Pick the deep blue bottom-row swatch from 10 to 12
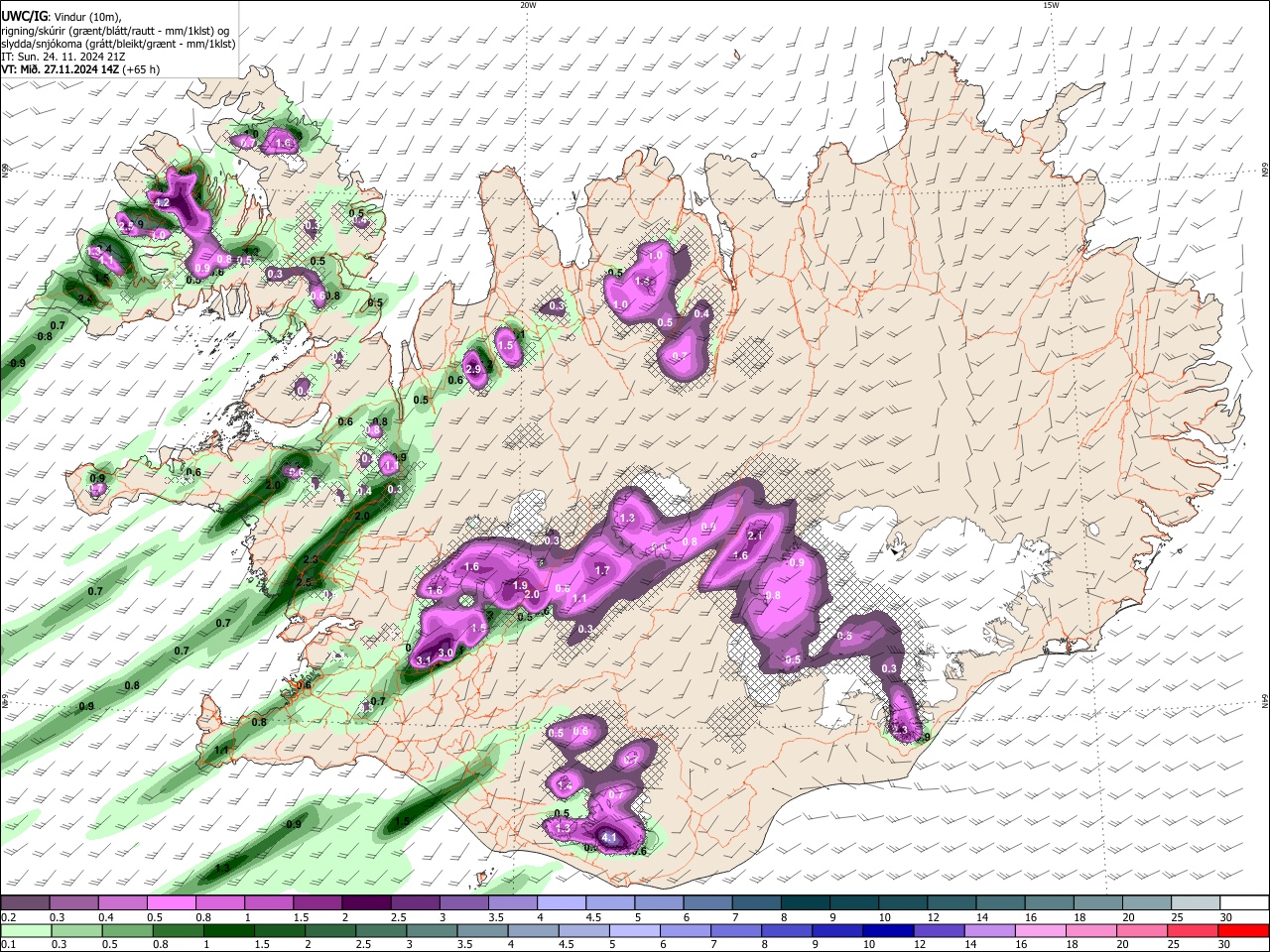The image size is (1270, 952). coord(888,930)
